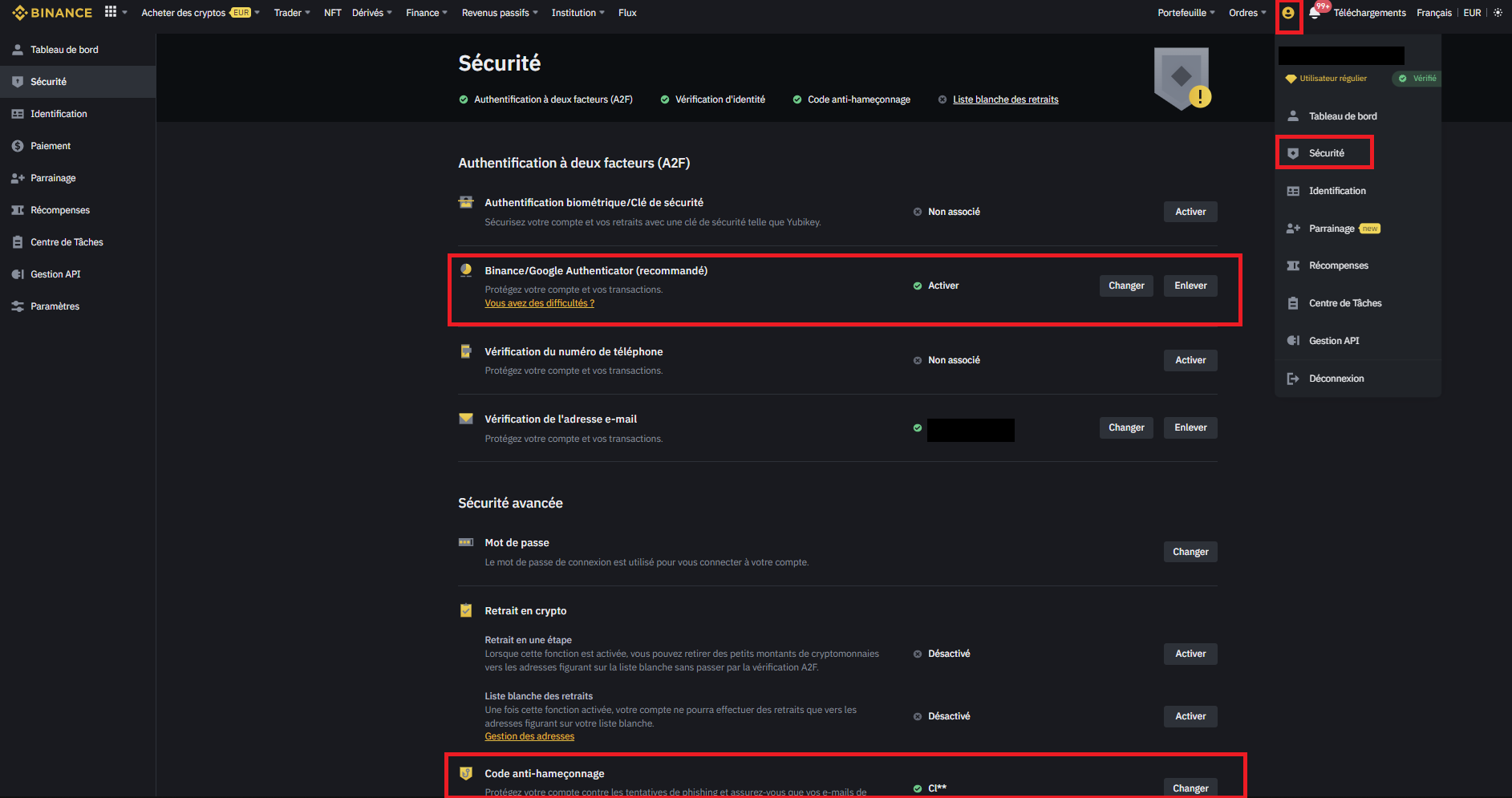This screenshot has width=1512, height=798.
Task: Change currency from EUR
Action: [x=1472, y=13]
